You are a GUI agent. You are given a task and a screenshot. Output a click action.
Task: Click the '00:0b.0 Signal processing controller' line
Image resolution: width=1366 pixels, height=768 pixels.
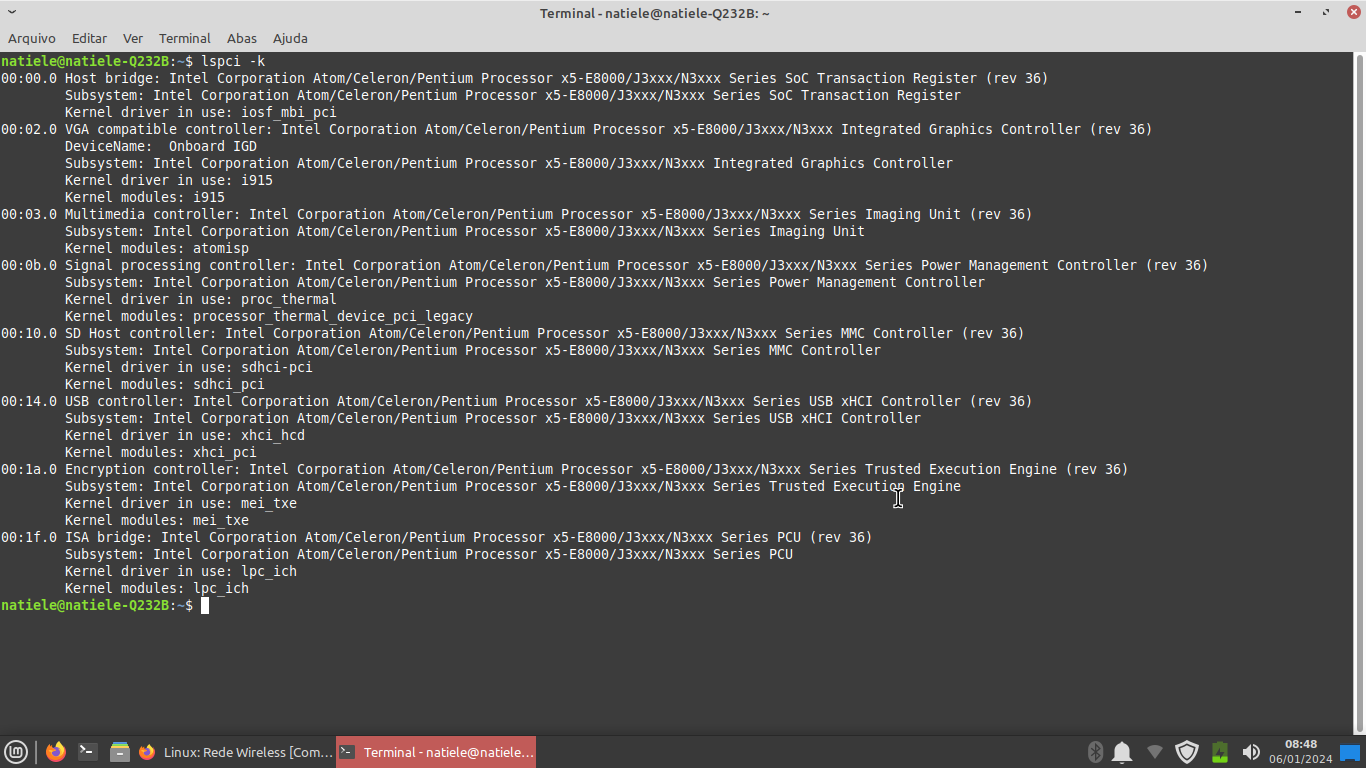[x=604, y=265]
